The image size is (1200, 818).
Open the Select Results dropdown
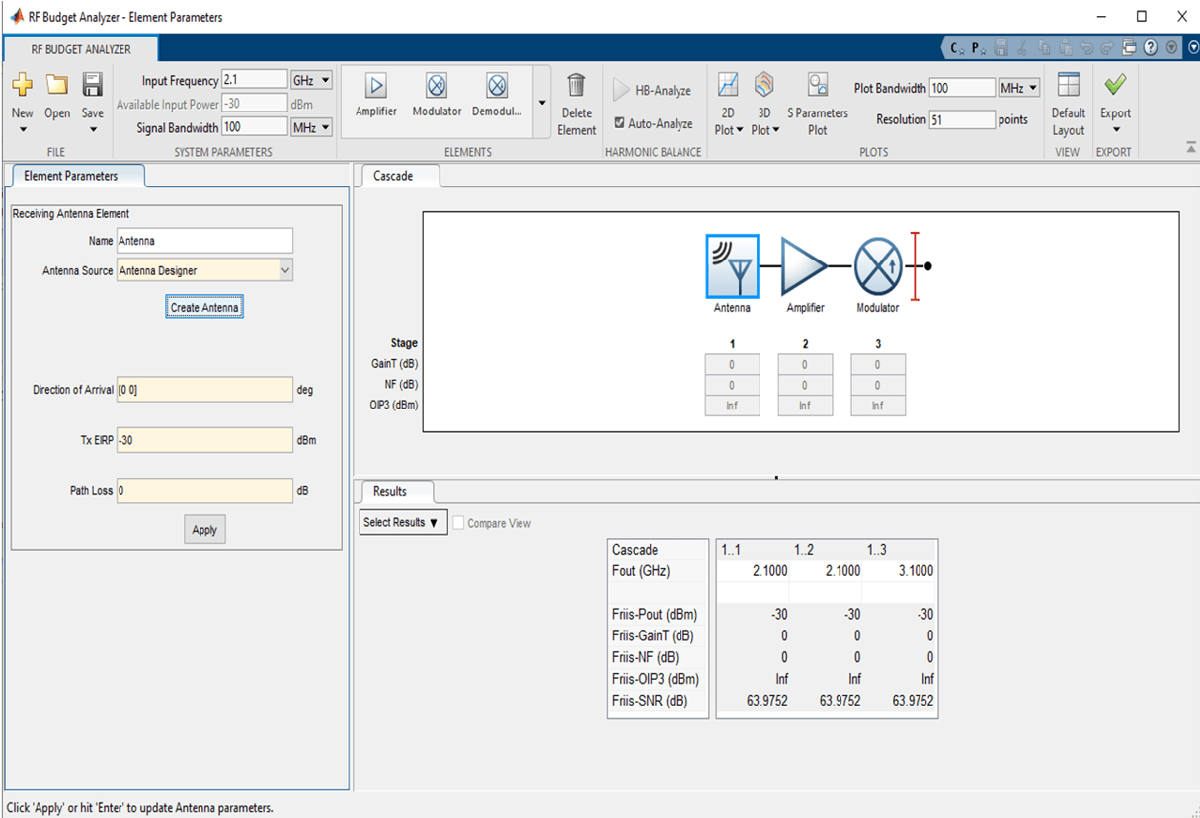tap(401, 523)
